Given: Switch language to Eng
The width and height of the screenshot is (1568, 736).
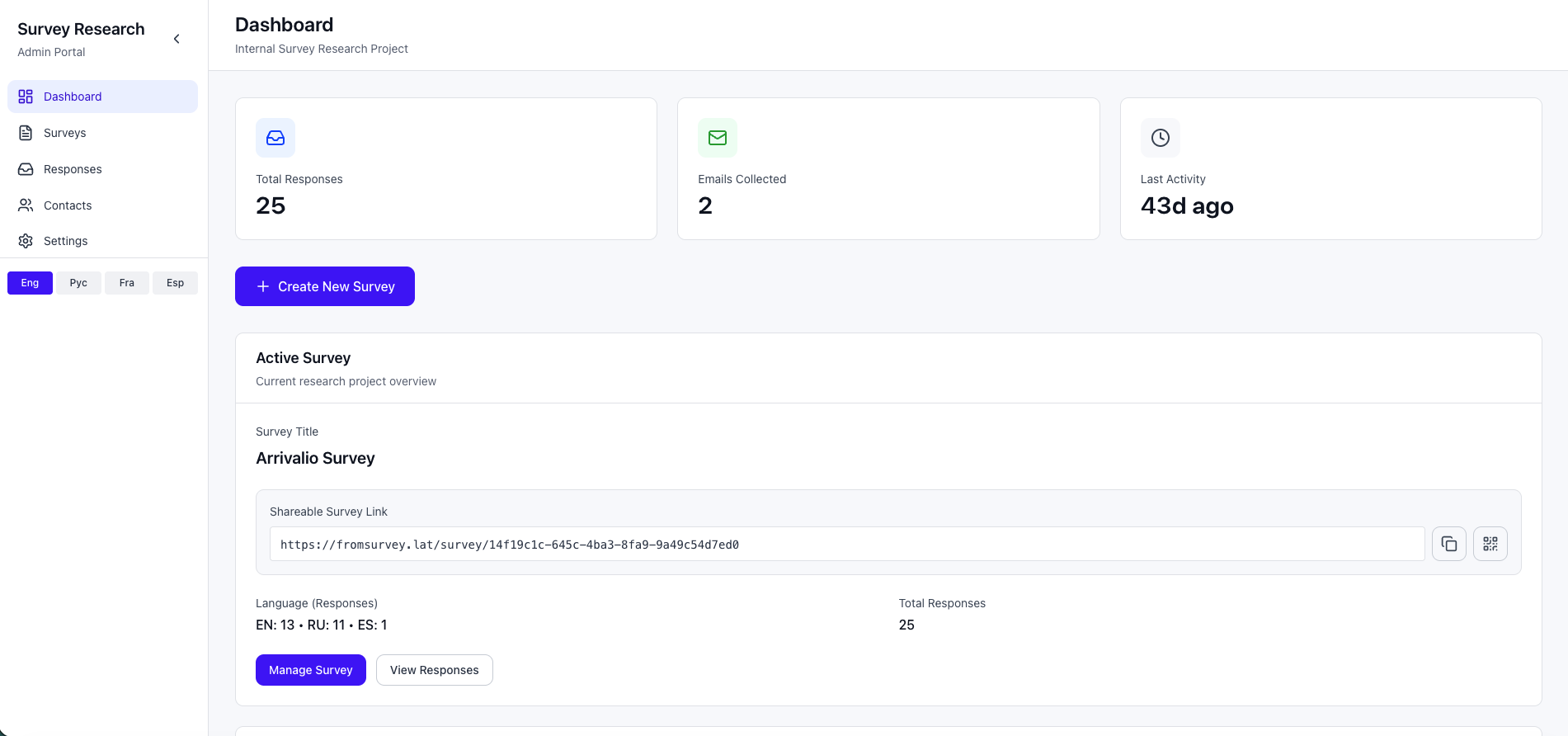Looking at the screenshot, I should [x=30, y=283].
